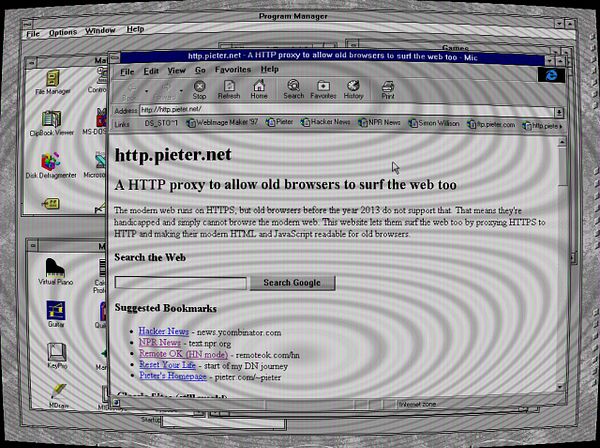Open lower group window control menu box
Screen dimensions: 600x448
point(33,245)
